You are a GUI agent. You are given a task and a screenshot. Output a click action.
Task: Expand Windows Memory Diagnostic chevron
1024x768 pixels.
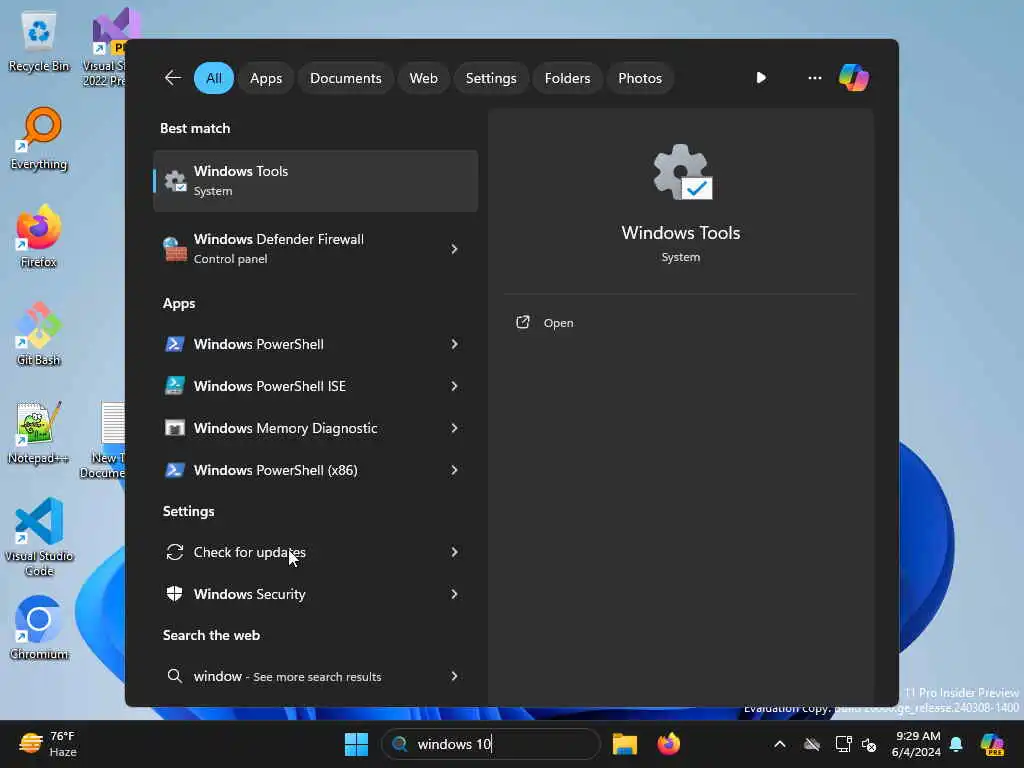coord(454,428)
